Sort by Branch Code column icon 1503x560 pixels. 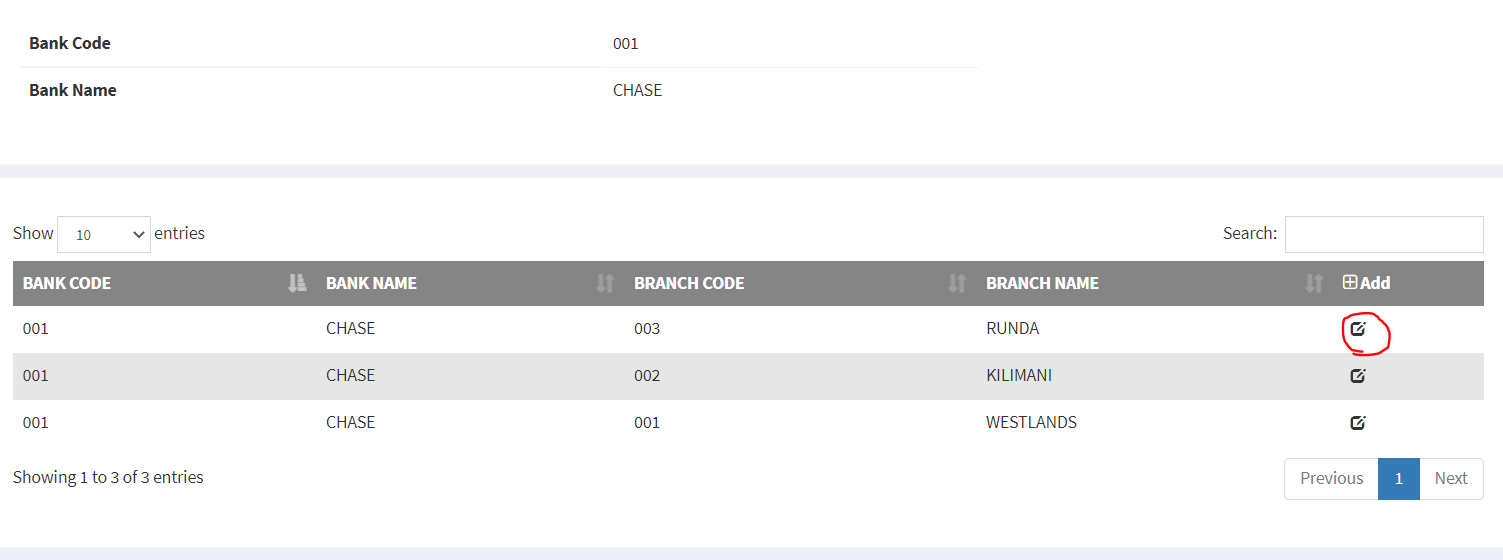tap(956, 284)
